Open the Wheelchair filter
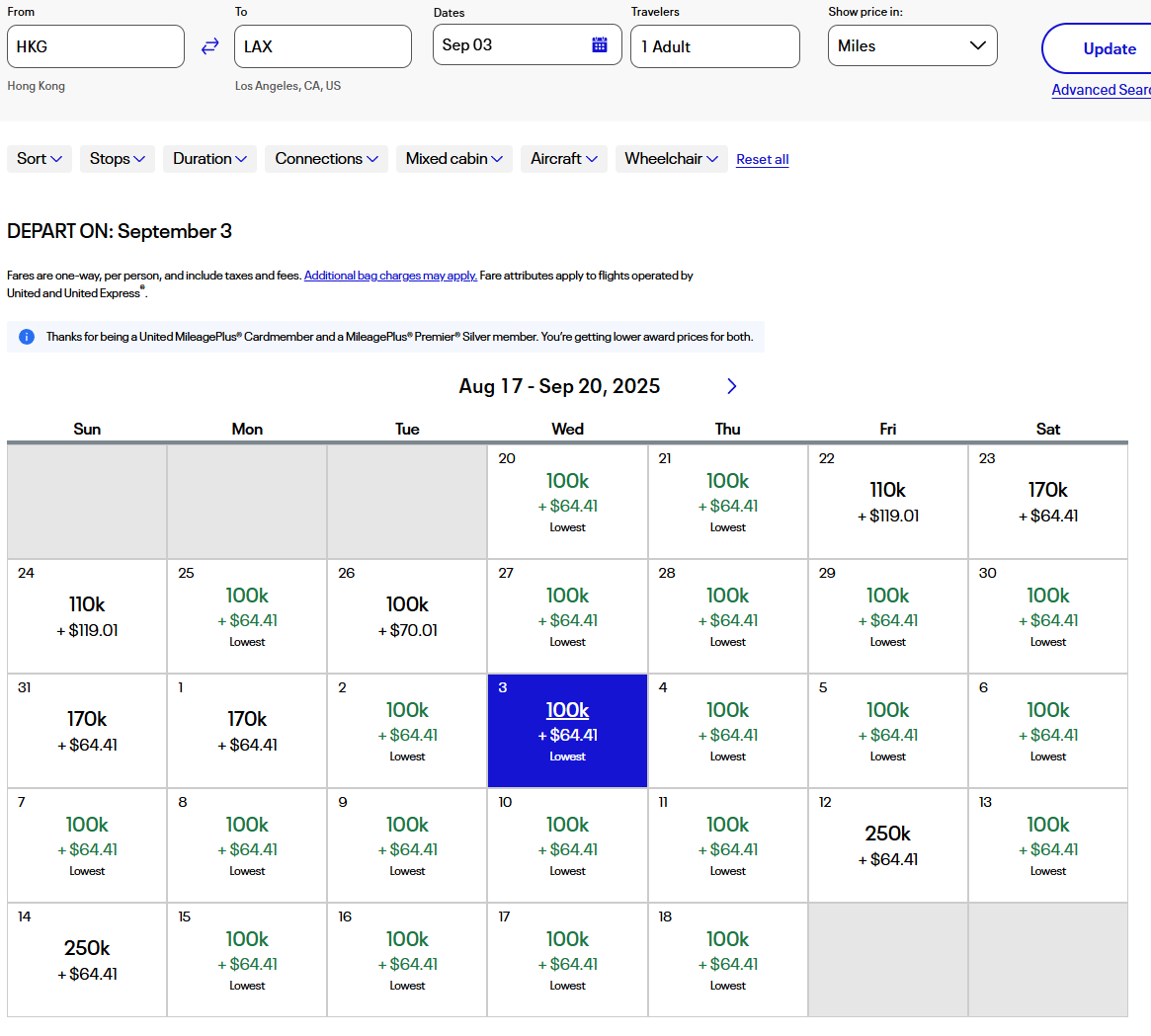1151x1036 pixels. [x=672, y=158]
